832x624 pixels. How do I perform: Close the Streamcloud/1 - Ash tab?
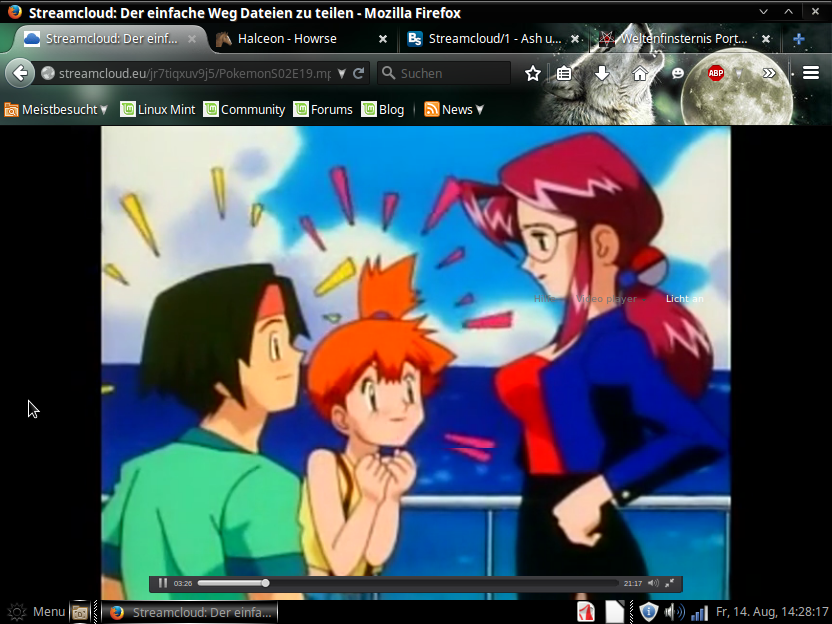coord(574,39)
